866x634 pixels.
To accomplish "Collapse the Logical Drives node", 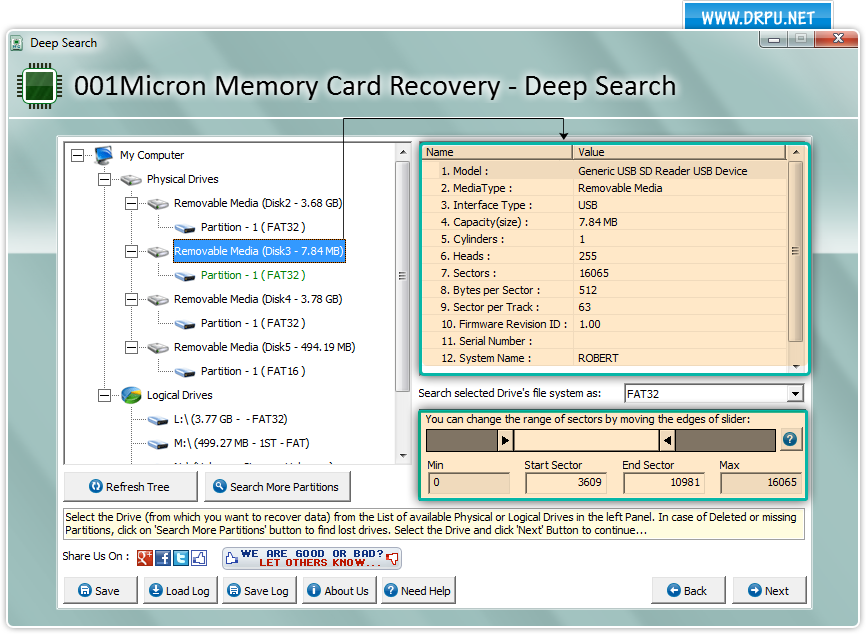I will tap(104, 395).
